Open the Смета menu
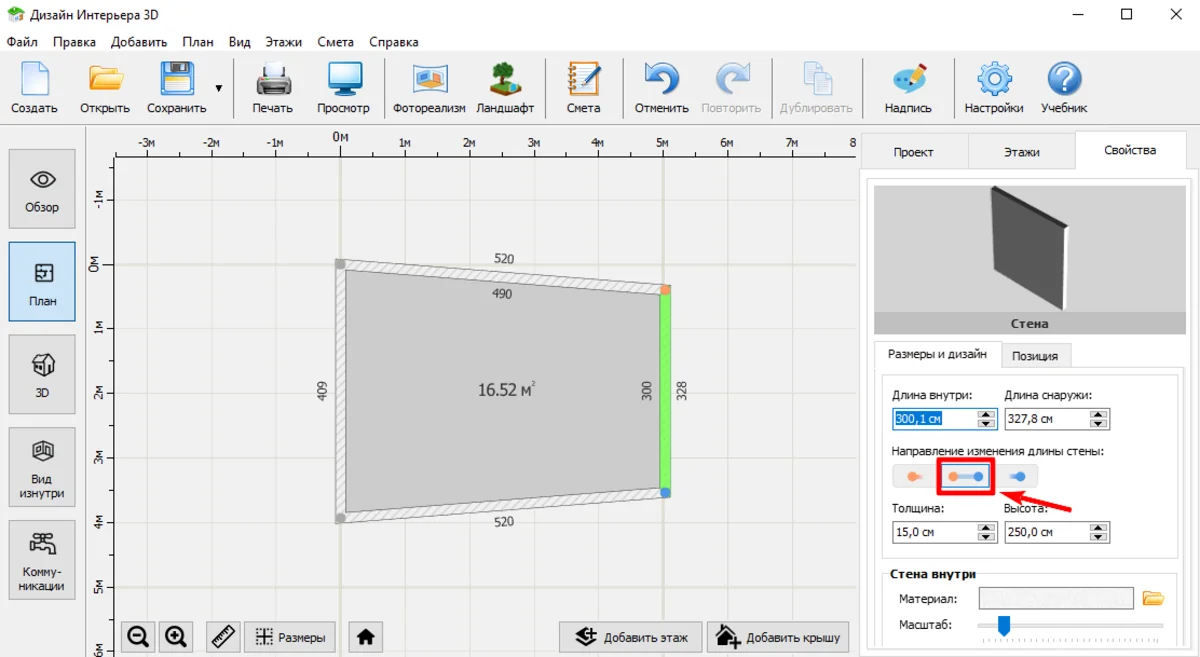The image size is (1200, 657). click(x=336, y=42)
